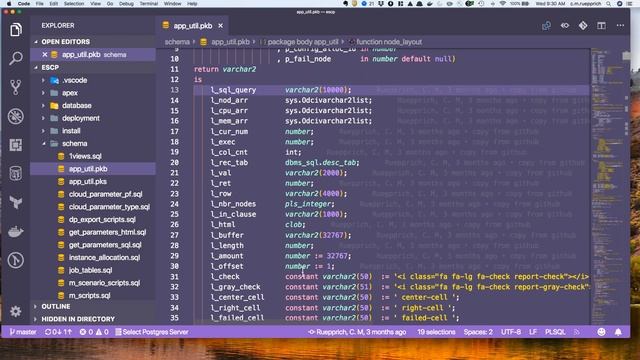Click the split editor icon

tap(601, 26)
